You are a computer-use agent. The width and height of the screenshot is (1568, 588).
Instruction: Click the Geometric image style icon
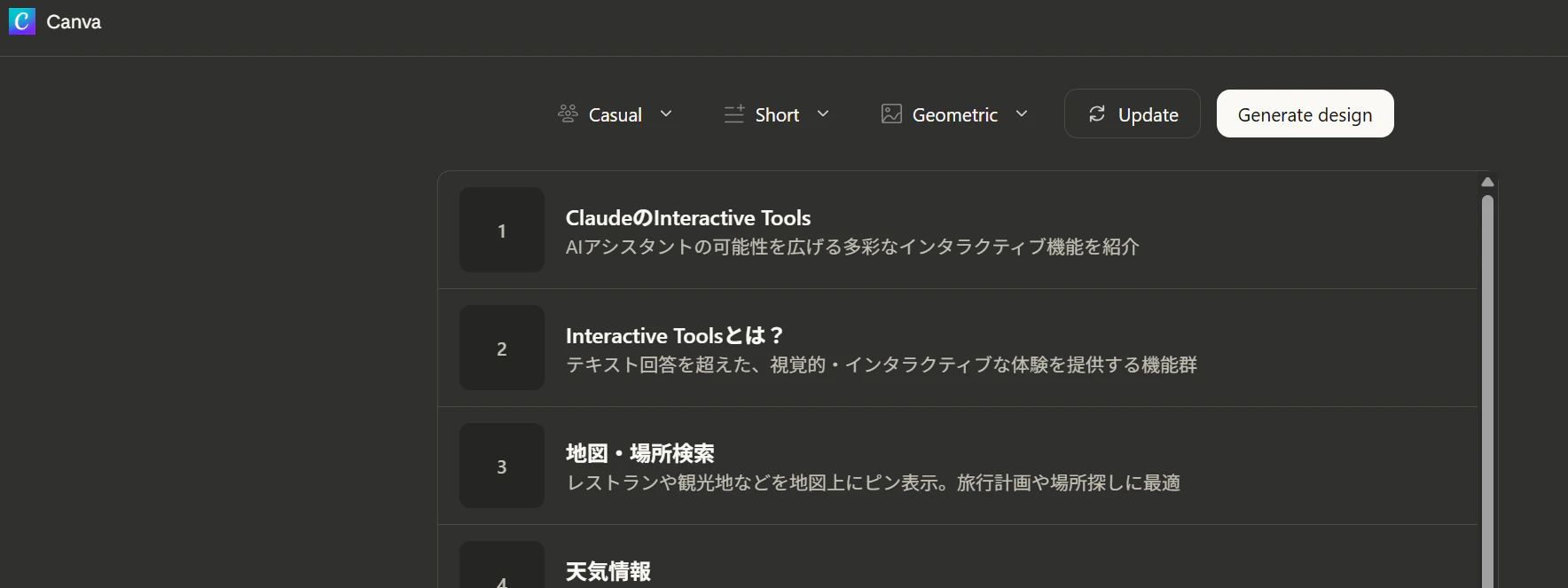891,114
